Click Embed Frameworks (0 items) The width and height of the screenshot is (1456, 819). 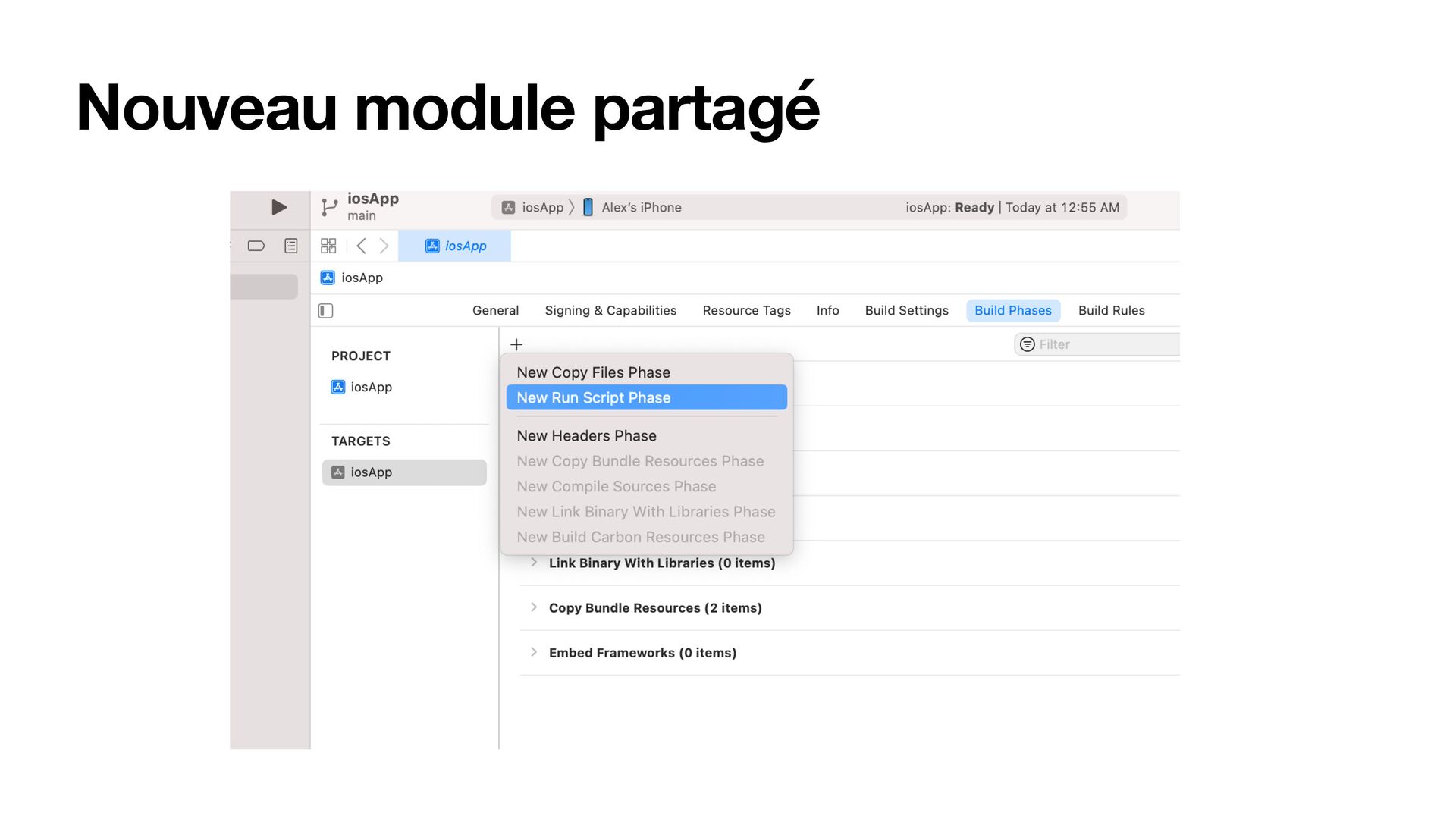point(642,652)
